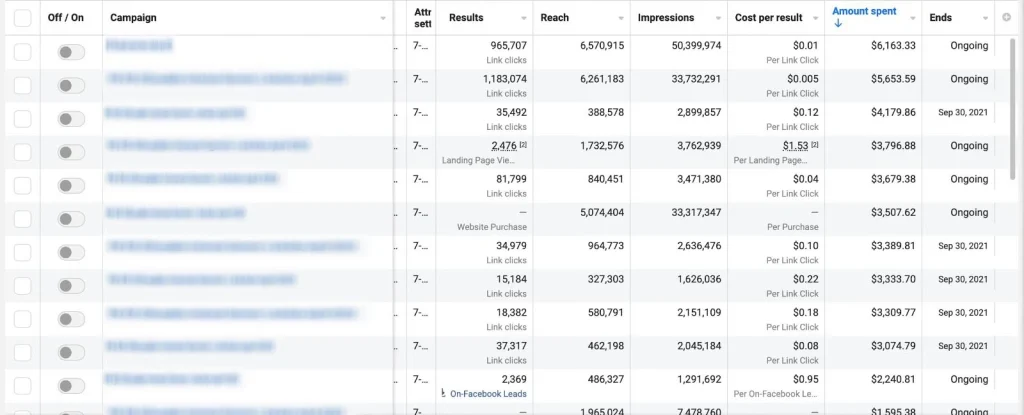Select all campaigns with header checkbox
Image resolution: width=1024 pixels, height=415 pixels.
click(22, 18)
